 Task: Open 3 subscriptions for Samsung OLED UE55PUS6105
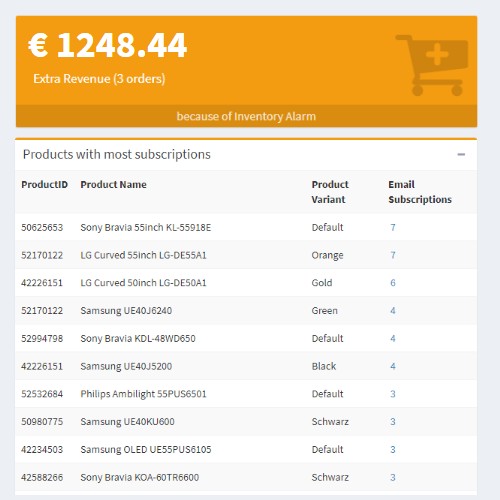(393, 449)
